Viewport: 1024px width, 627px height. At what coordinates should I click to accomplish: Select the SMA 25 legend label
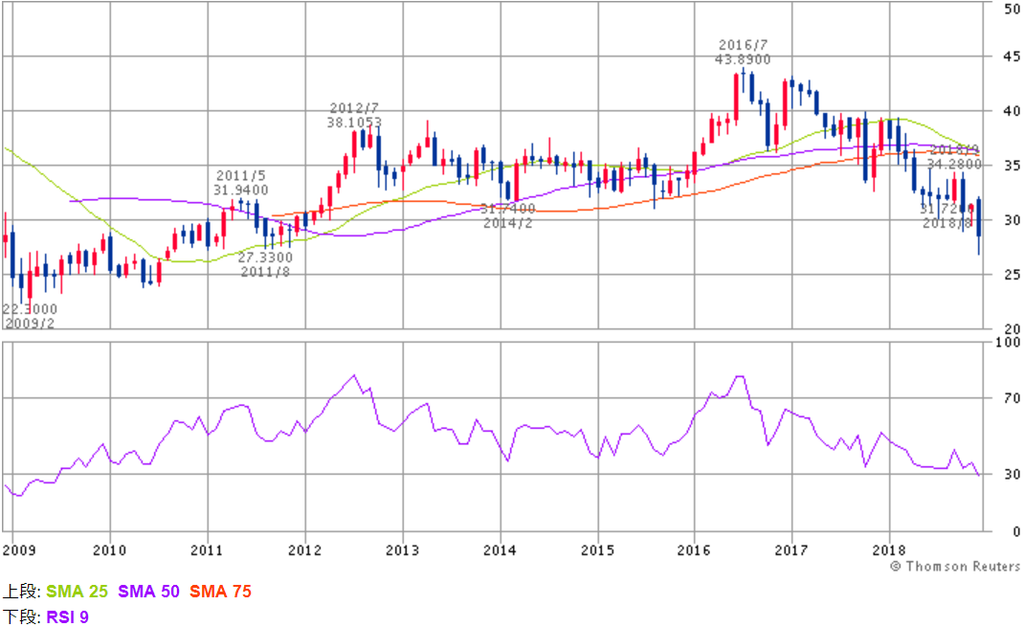pos(77,591)
